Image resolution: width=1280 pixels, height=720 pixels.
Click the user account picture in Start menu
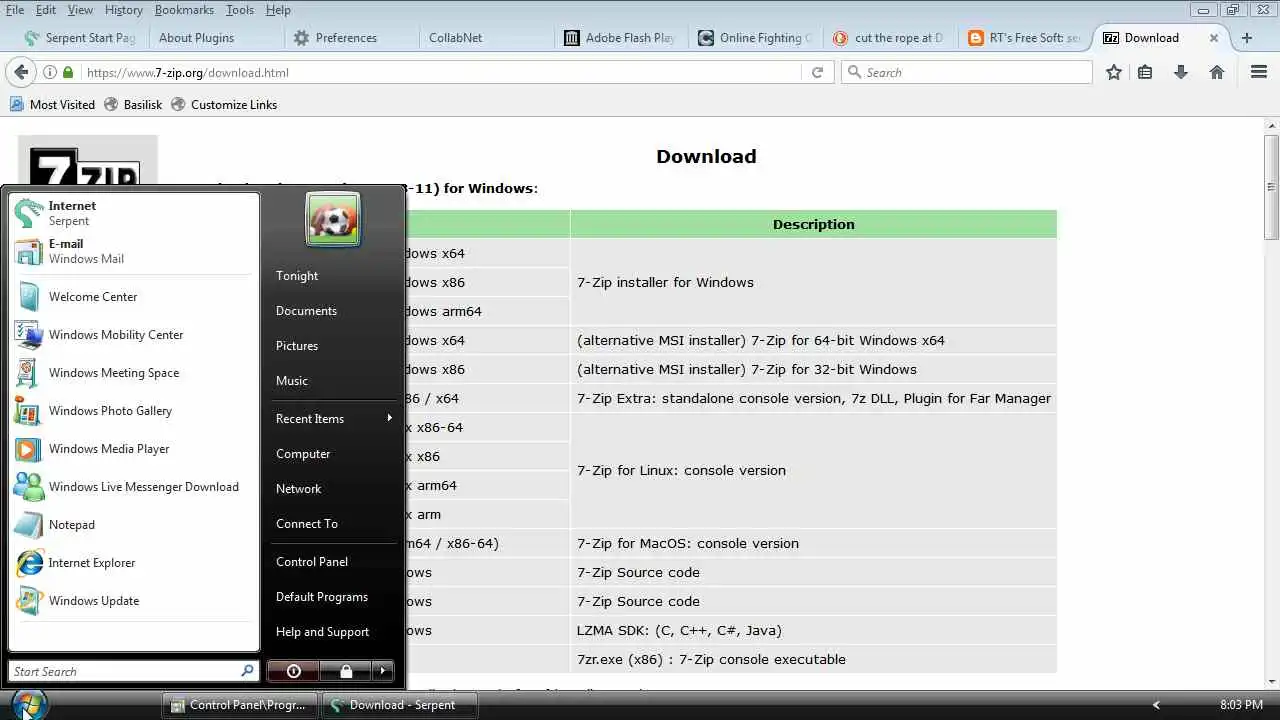click(x=333, y=220)
